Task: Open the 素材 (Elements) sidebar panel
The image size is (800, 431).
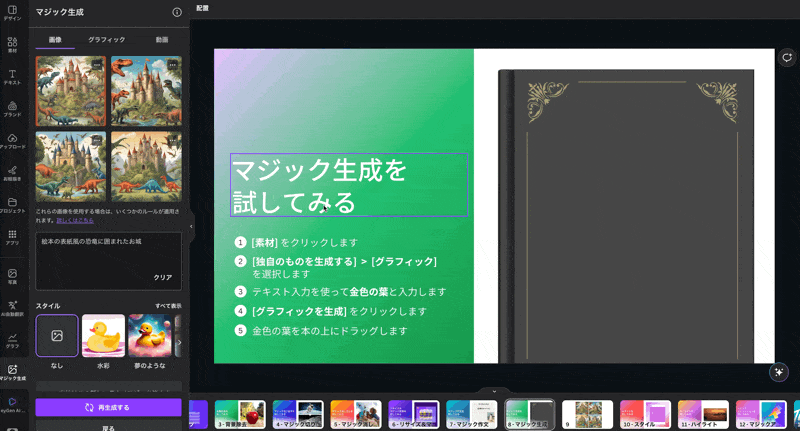Action: [12, 44]
